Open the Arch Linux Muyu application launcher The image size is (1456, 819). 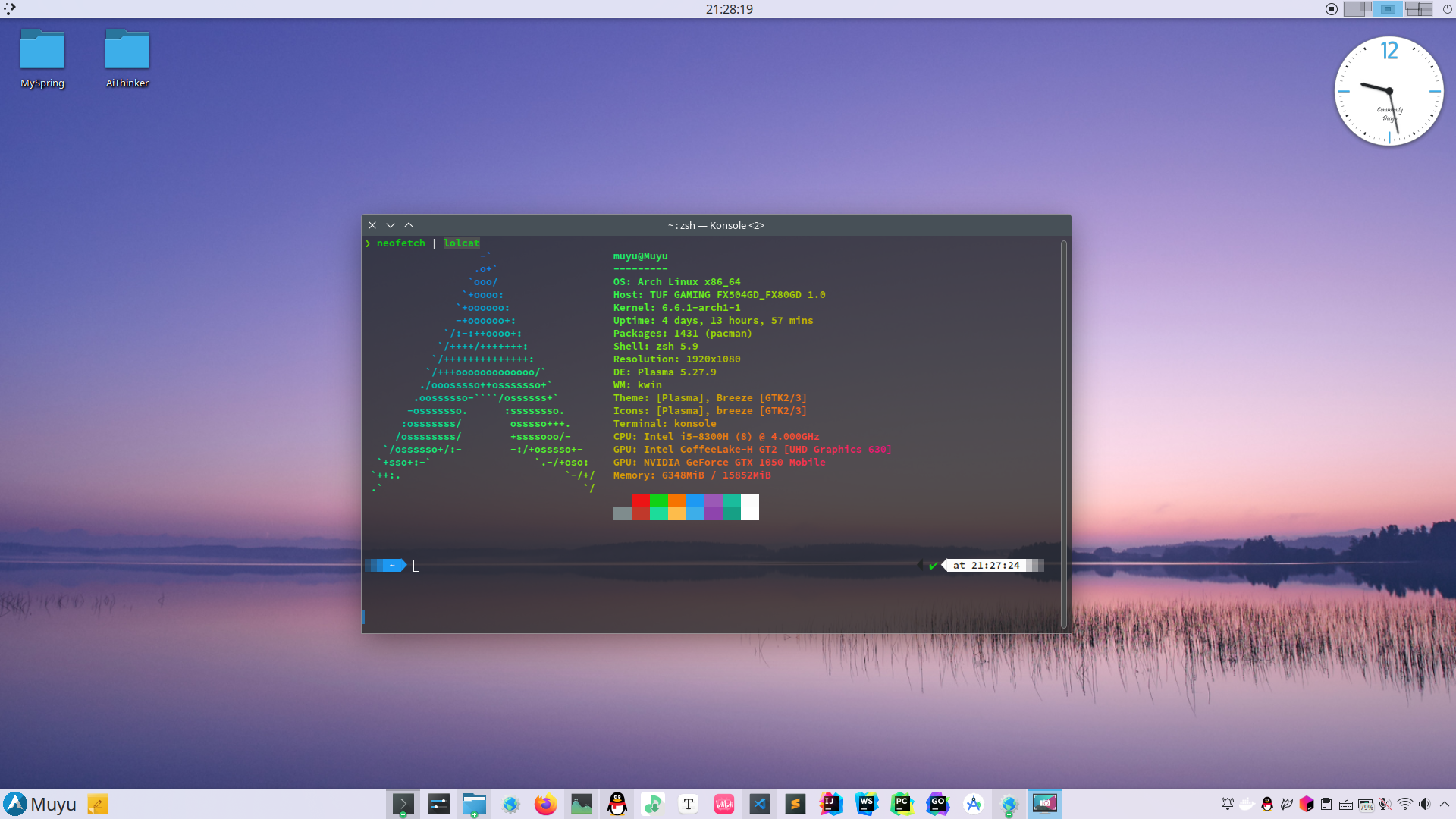[39, 804]
